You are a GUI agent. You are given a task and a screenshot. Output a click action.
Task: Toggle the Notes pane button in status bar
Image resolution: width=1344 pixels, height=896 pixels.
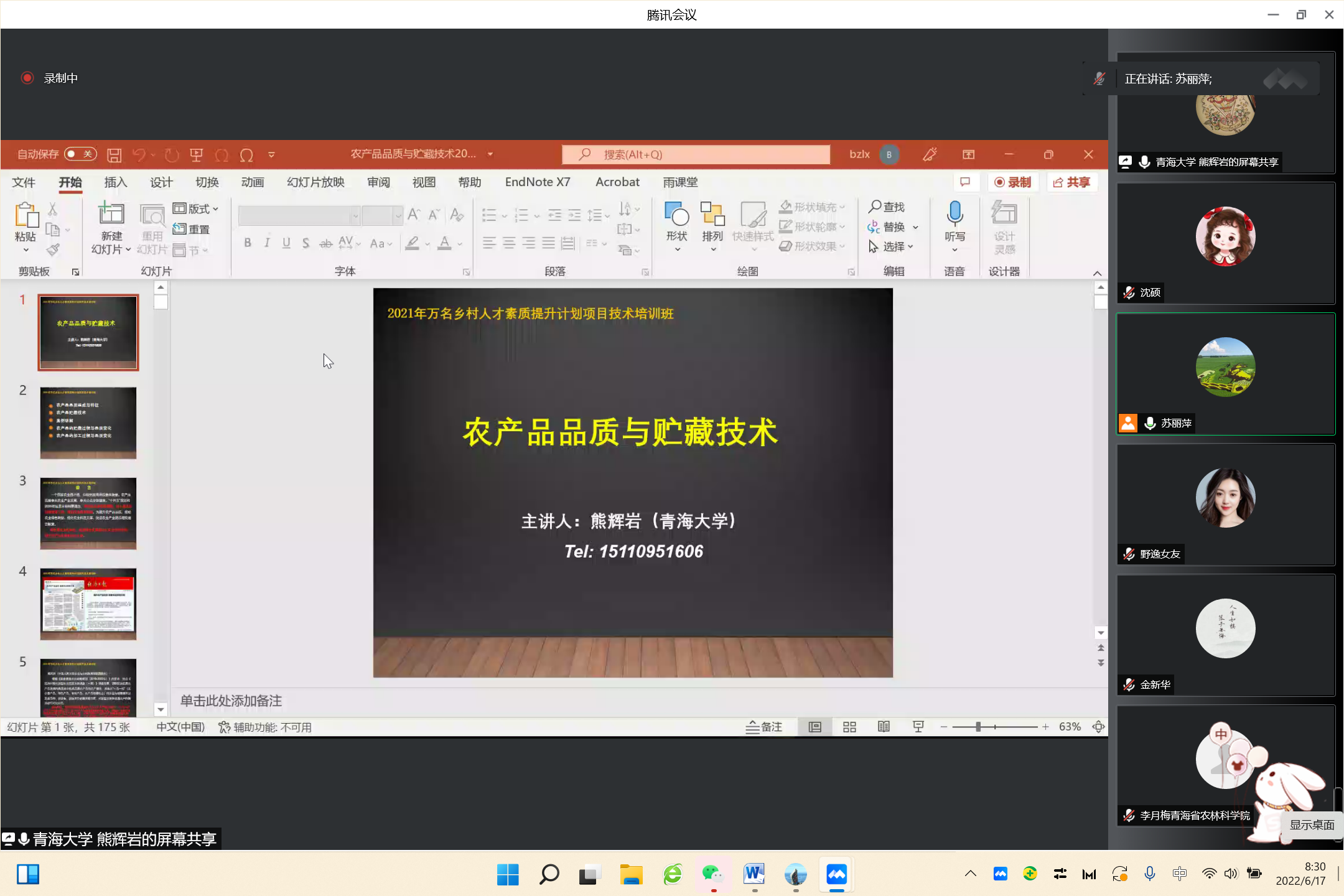coord(764,727)
